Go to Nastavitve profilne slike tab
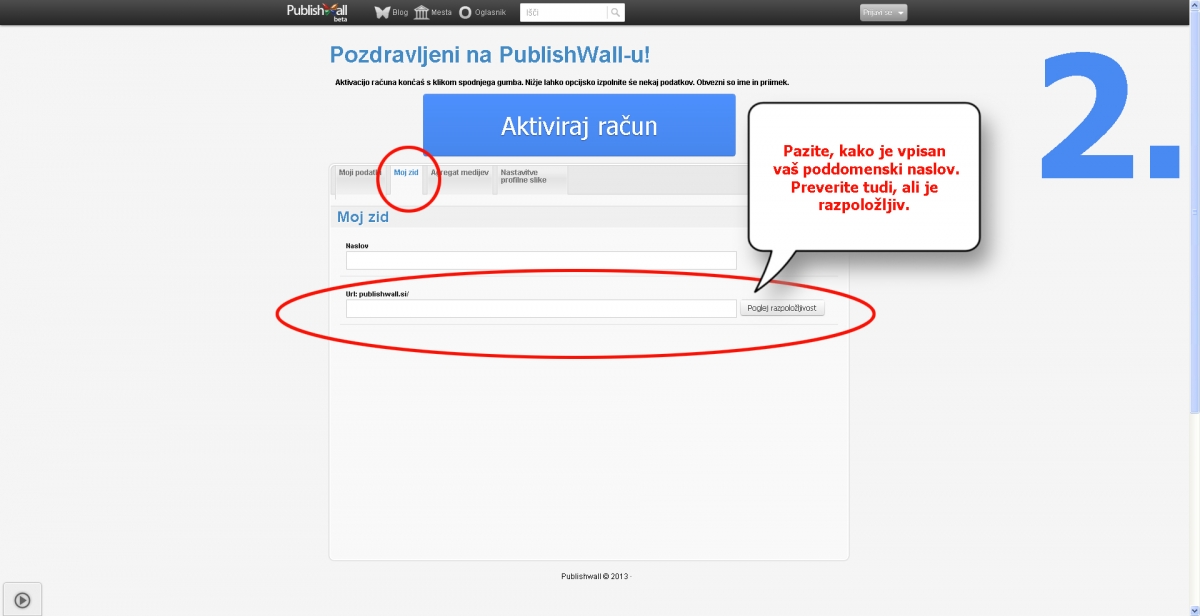1200x616 pixels. pos(530,177)
